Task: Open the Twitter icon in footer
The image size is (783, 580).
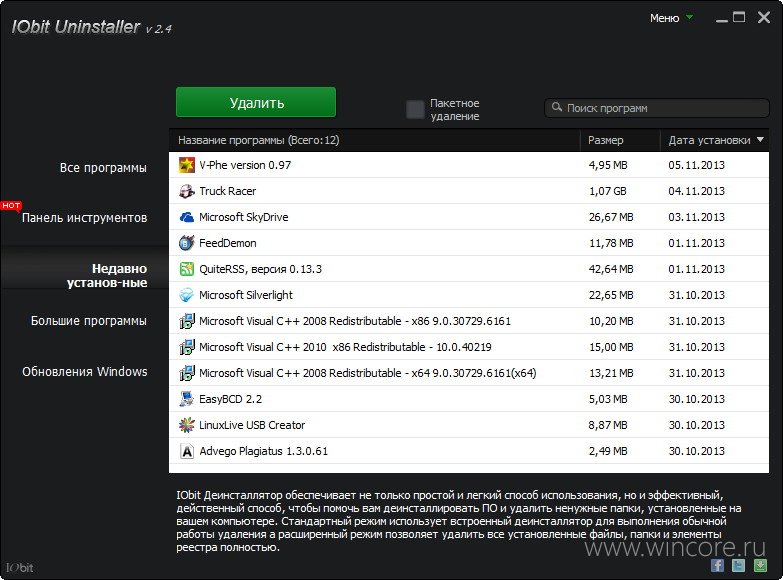Action: [x=739, y=565]
